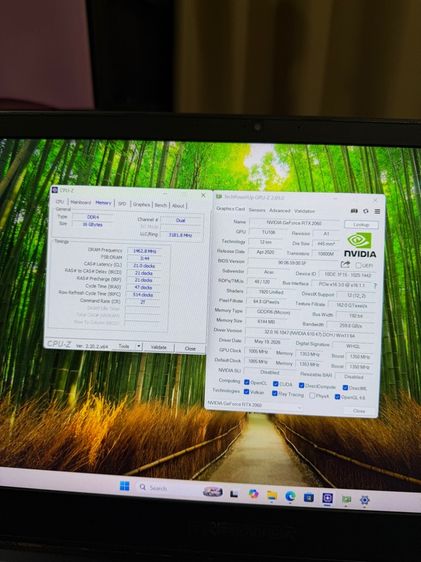
Task: Click the Command Rate value field
Action: click(143, 302)
